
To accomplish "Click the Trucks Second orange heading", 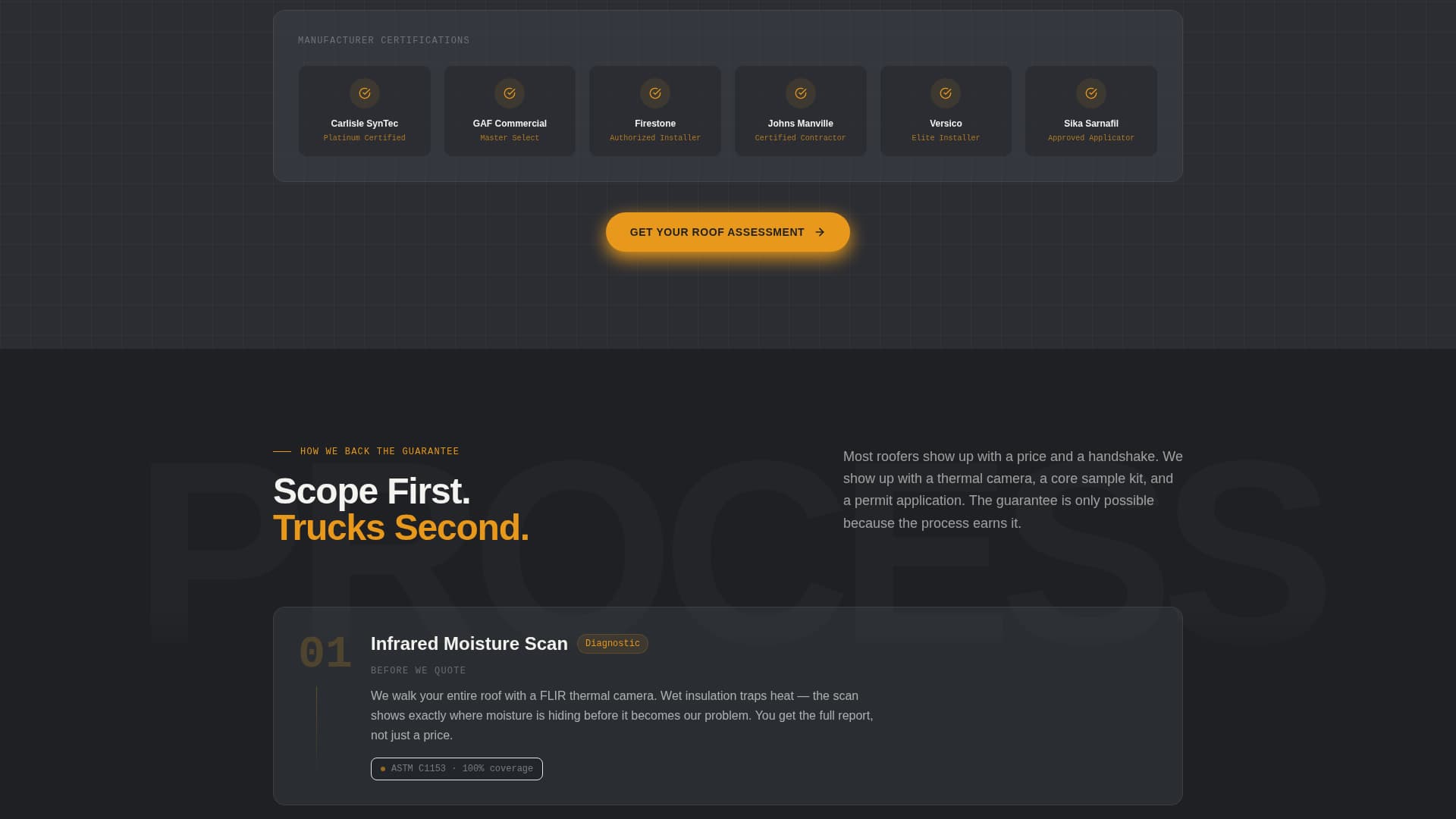I will (401, 528).
